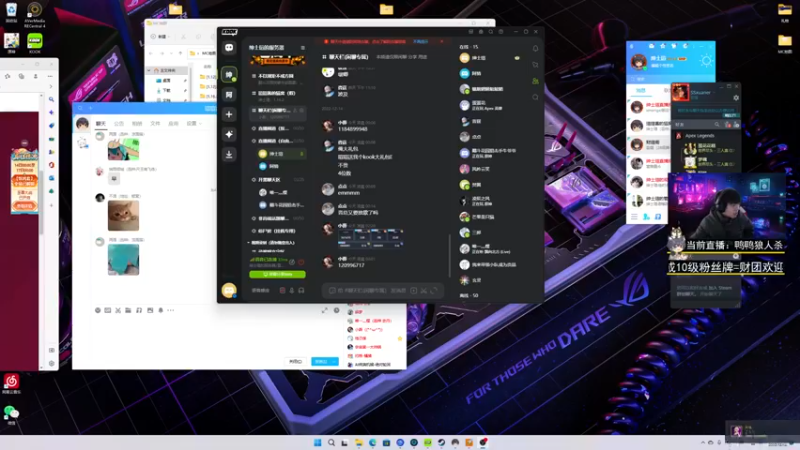This screenshot has width=800, height=450.
Task: Click the picture icon in QQ chat toolbar
Action: pos(150,310)
